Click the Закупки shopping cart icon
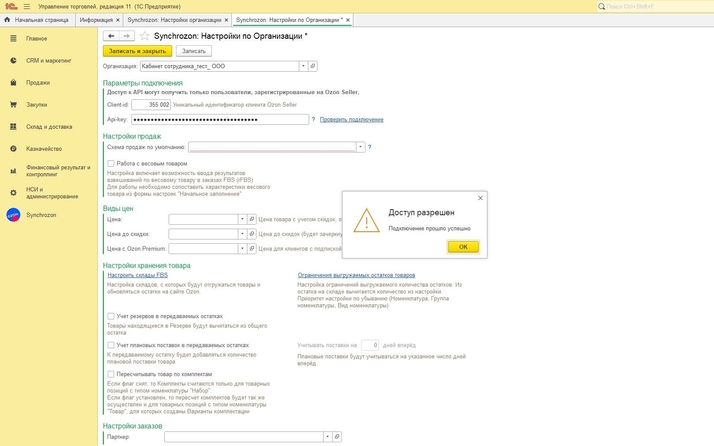This screenshot has width=714, height=446. (13, 104)
